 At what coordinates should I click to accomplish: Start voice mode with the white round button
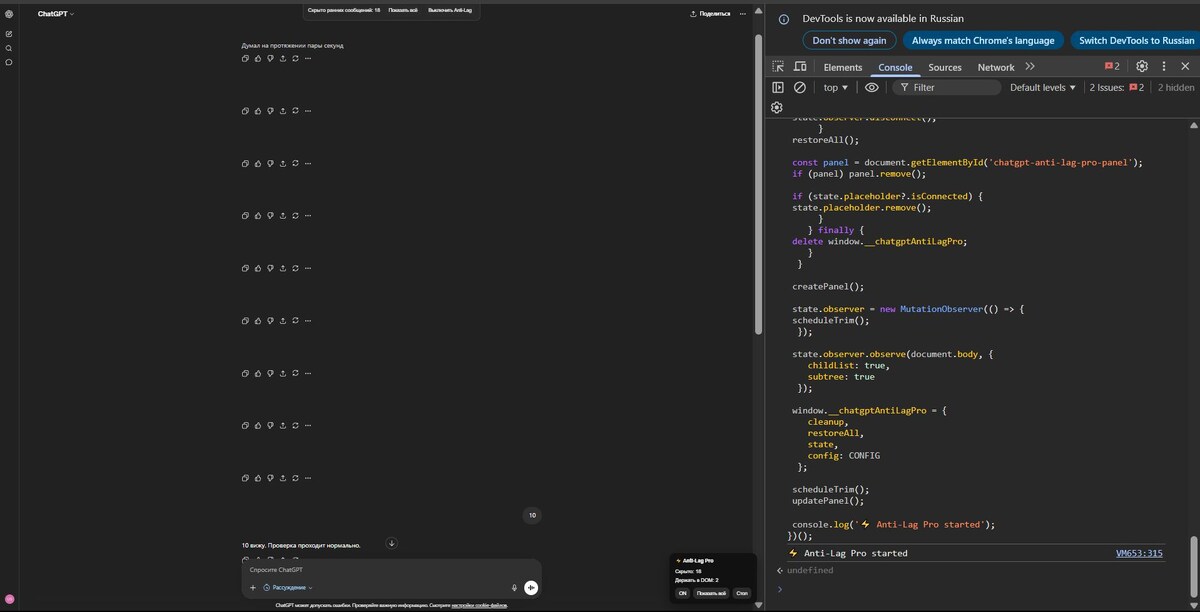pyautogui.click(x=531, y=588)
